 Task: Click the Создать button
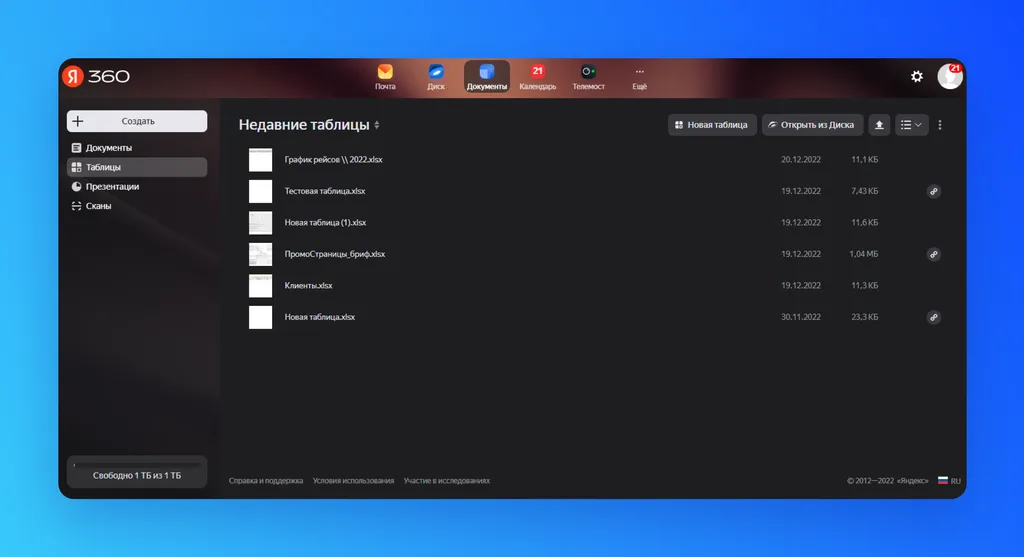click(137, 121)
